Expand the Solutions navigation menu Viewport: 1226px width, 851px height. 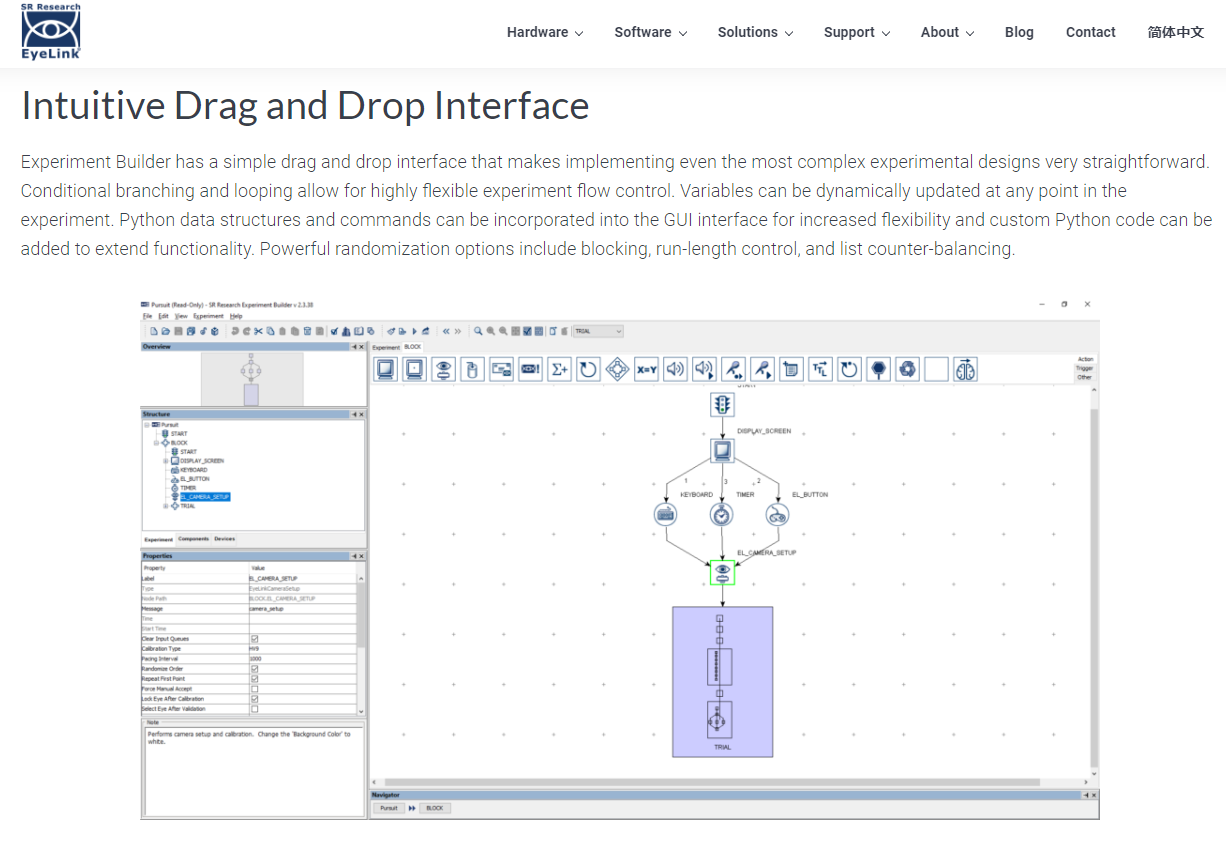pos(756,32)
